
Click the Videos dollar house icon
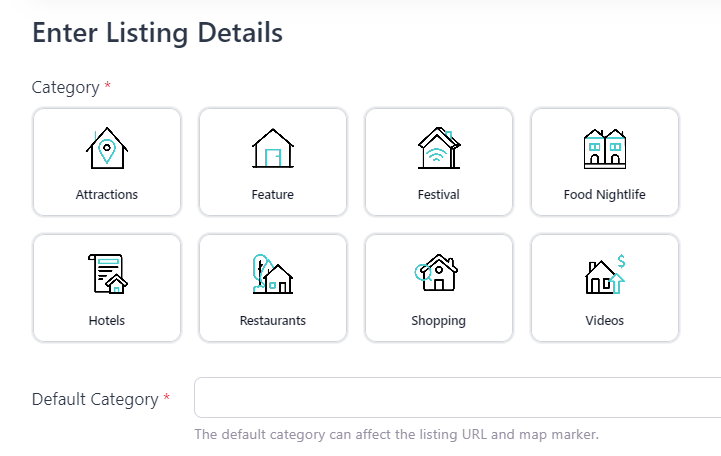tap(604, 274)
